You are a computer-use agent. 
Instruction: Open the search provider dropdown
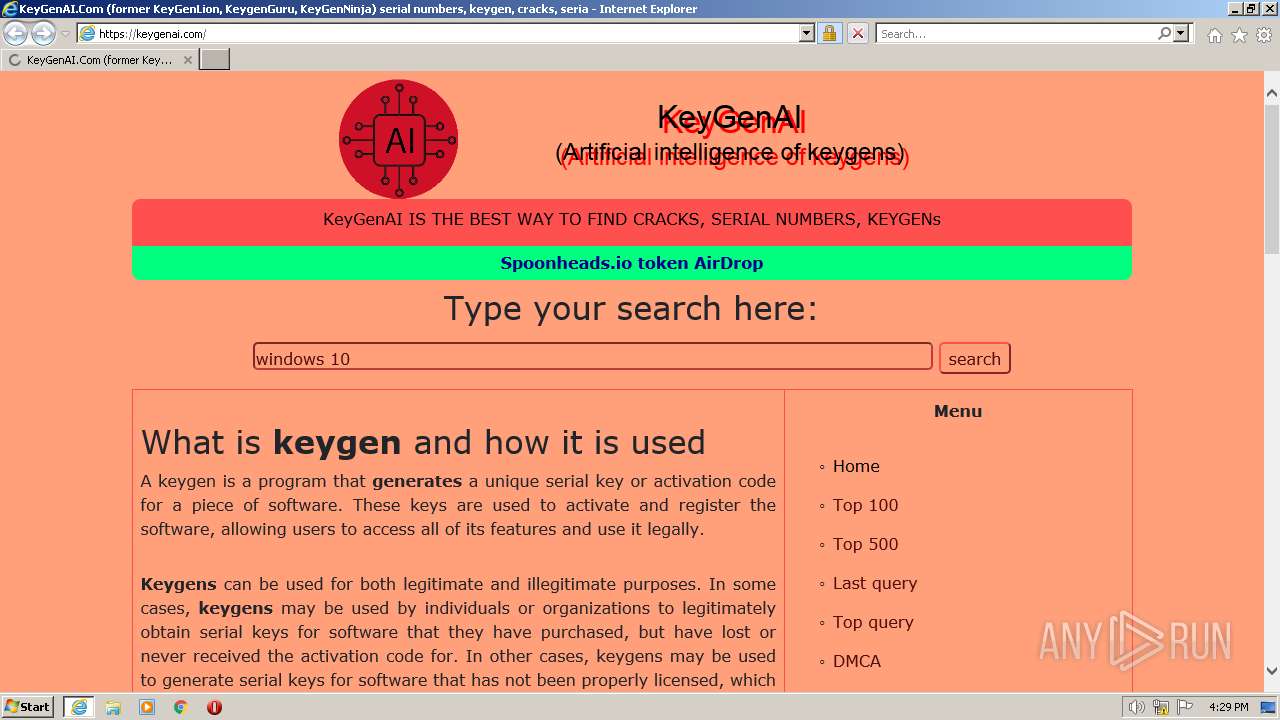[x=1181, y=33]
